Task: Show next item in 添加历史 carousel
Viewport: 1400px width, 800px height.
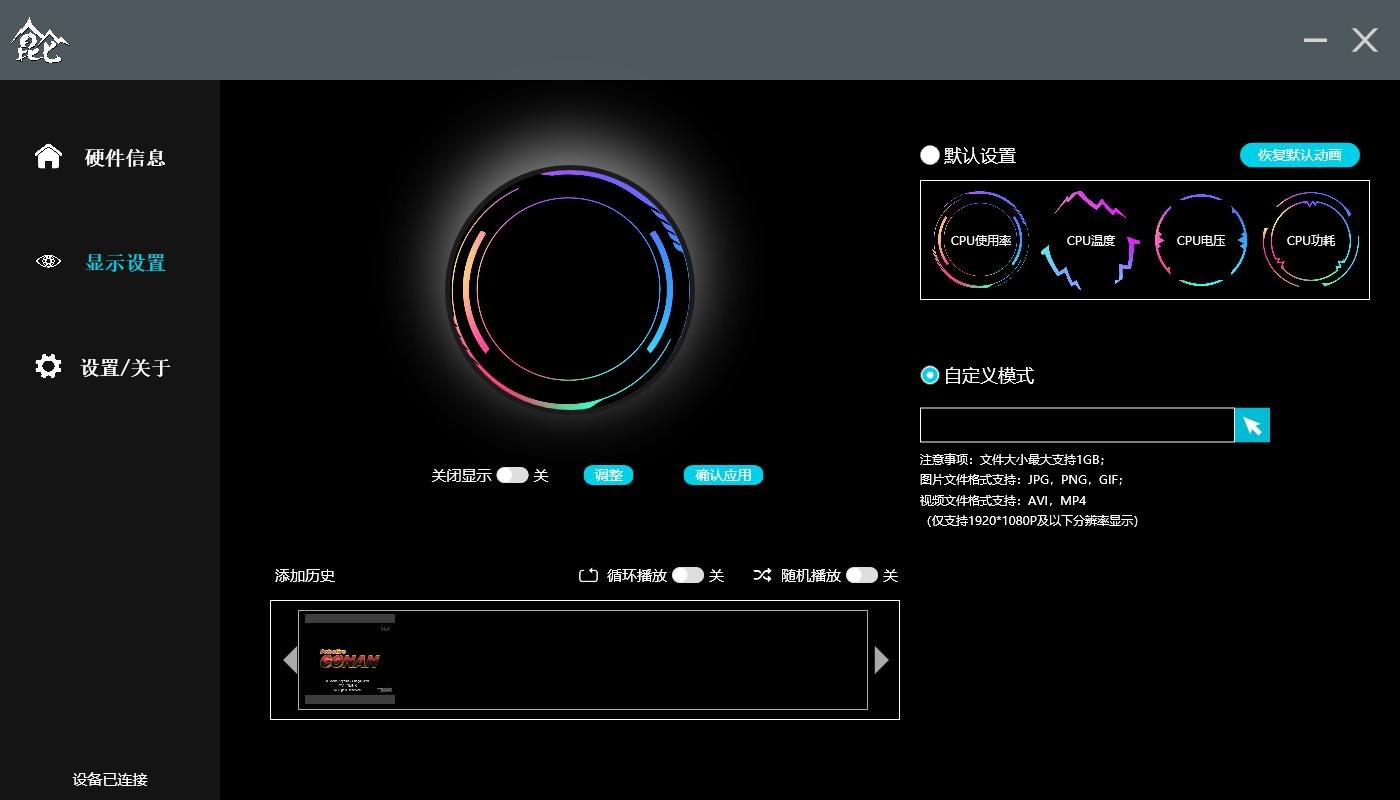Action: coord(881,660)
